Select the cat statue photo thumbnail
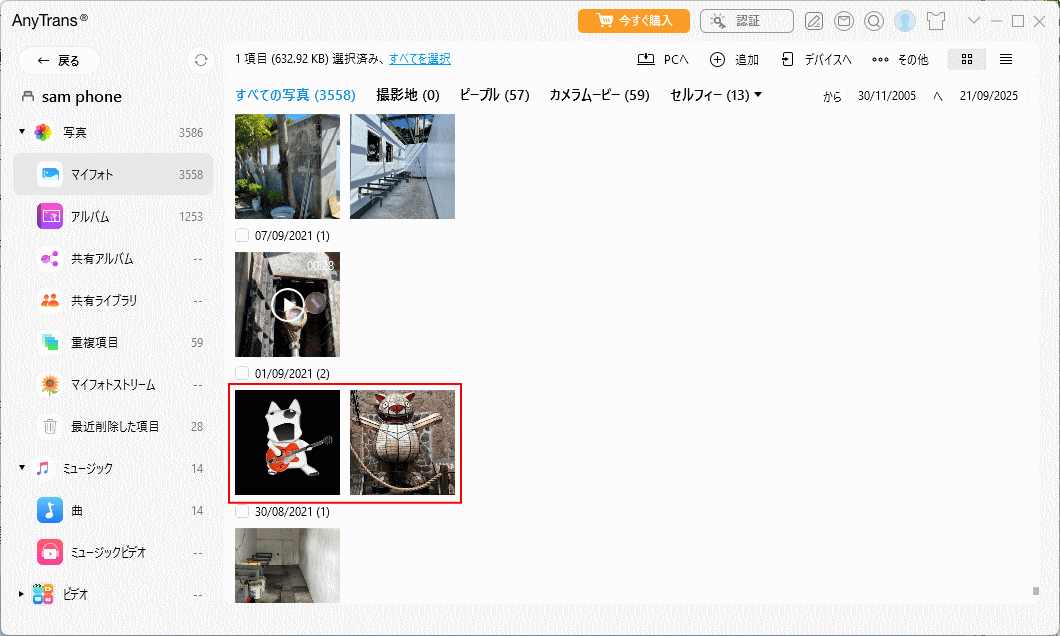Image resolution: width=1060 pixels, height=636 pixels. click(402, 442)
